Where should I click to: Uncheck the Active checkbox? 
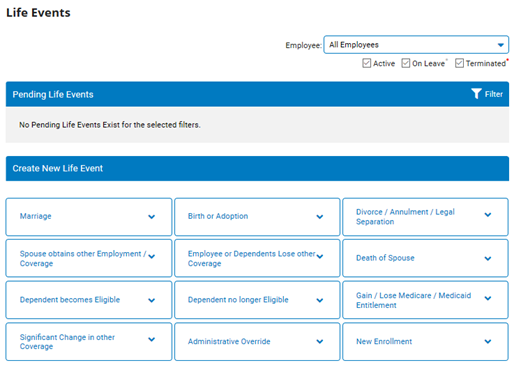coord(366,63)
